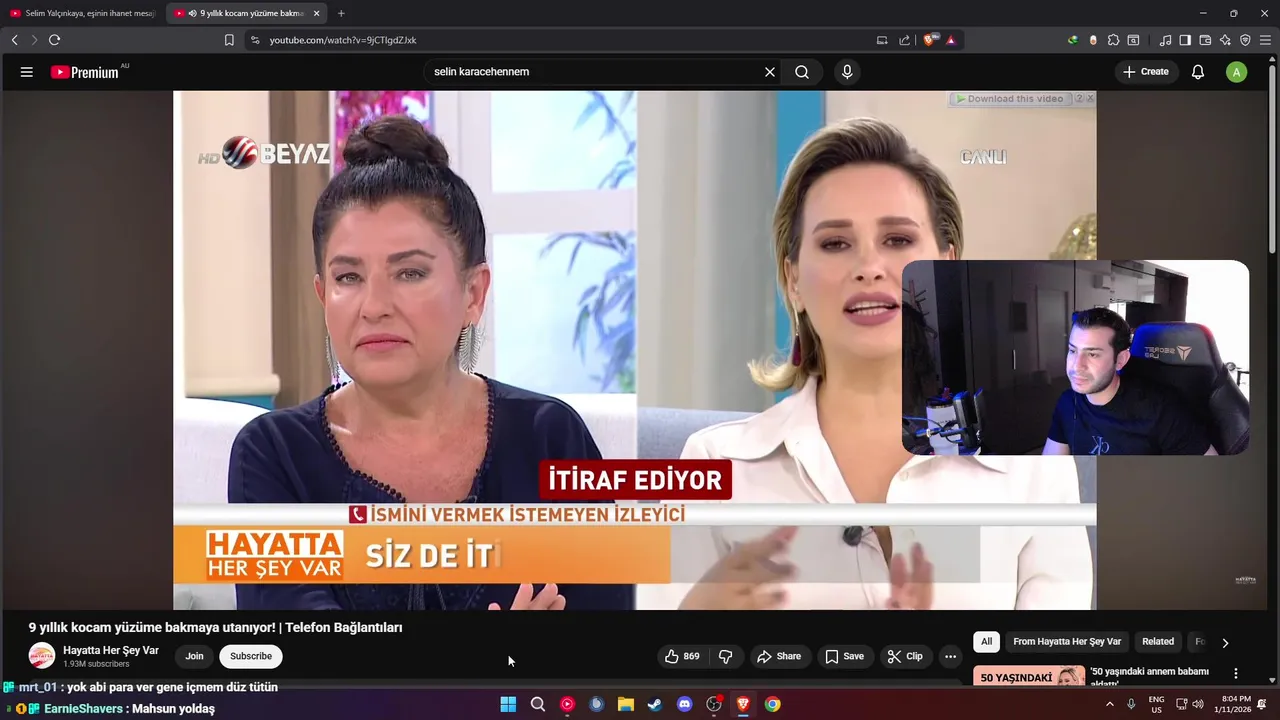Viewport: 1280px width, 720px height.
Task: Open the YouTube hamburger guide menu
Action: point(27,72)
